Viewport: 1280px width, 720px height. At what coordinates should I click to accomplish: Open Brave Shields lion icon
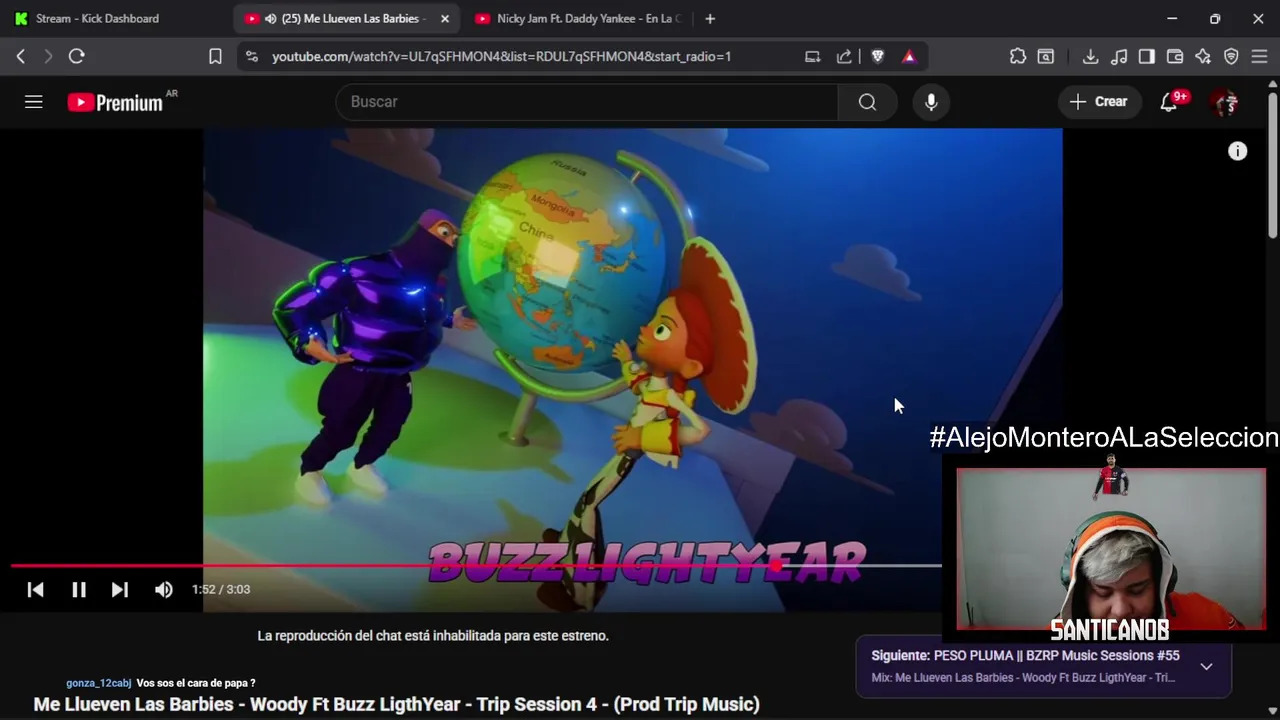click(x=878, y=57)
